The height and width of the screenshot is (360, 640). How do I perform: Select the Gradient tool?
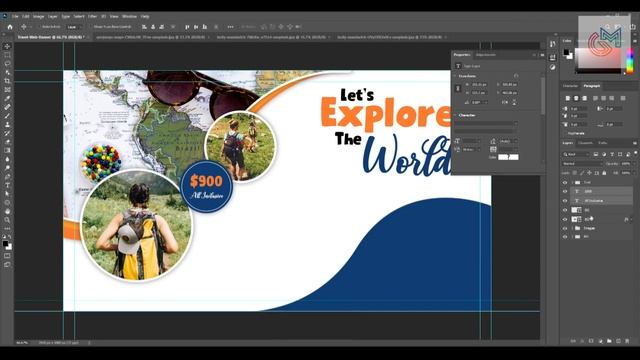coord(7,151)
